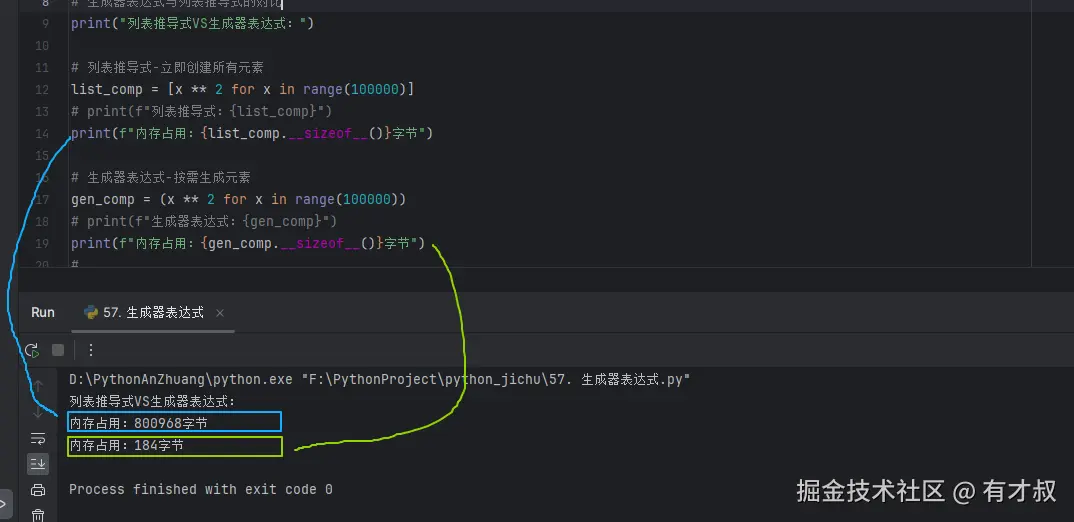1074x522 pixels.
Task: Expand the left edge tool window chevron
Action: click(x=4, y=505)
